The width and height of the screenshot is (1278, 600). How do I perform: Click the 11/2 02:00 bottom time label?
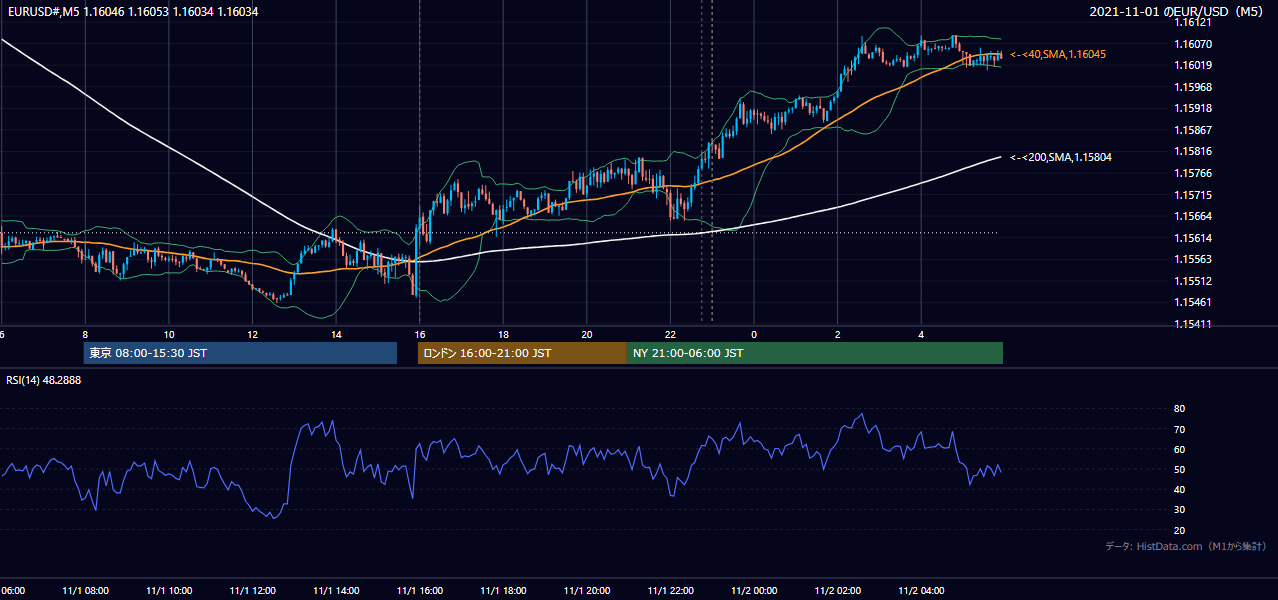838,591
